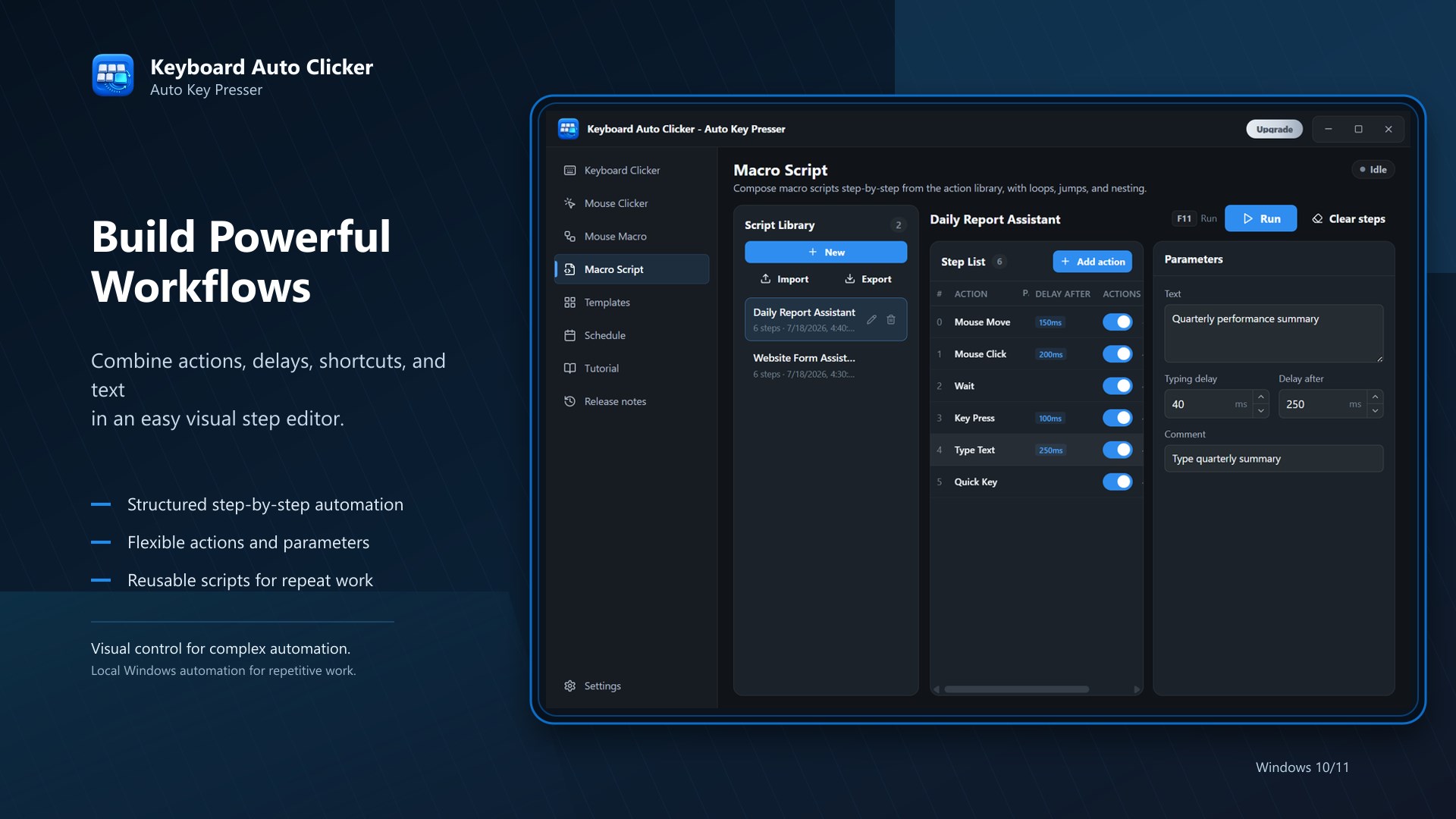1456x819 pixels.
Task: Click the Templates grid icon
Action: [x=570, y=303]
